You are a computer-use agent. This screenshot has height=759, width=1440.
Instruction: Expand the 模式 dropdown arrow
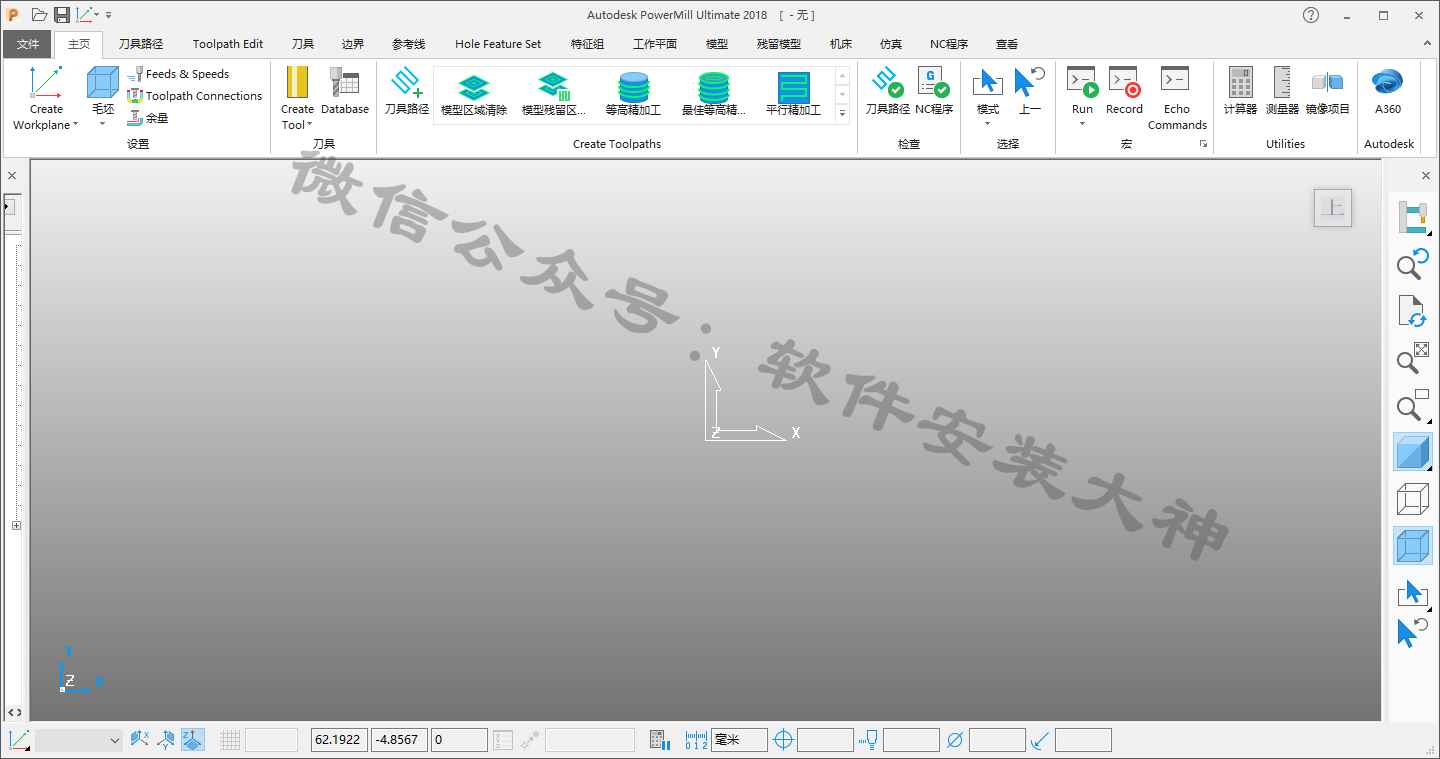[987, 124]
